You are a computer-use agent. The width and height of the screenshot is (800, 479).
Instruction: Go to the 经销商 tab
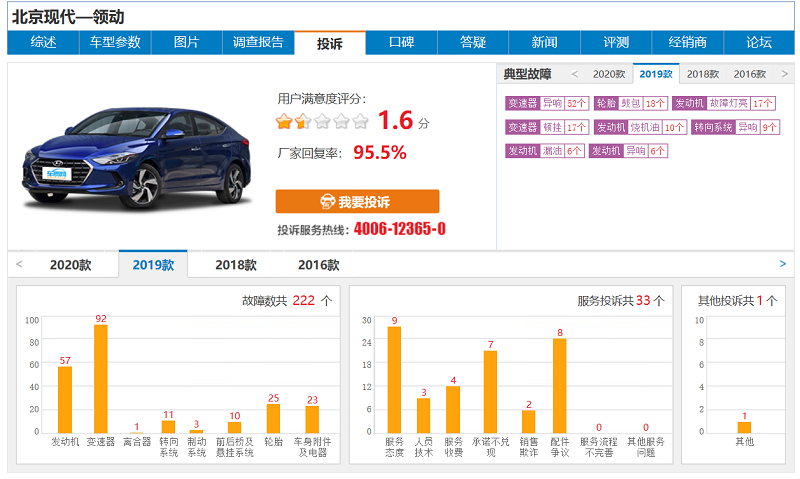[688, 42]
